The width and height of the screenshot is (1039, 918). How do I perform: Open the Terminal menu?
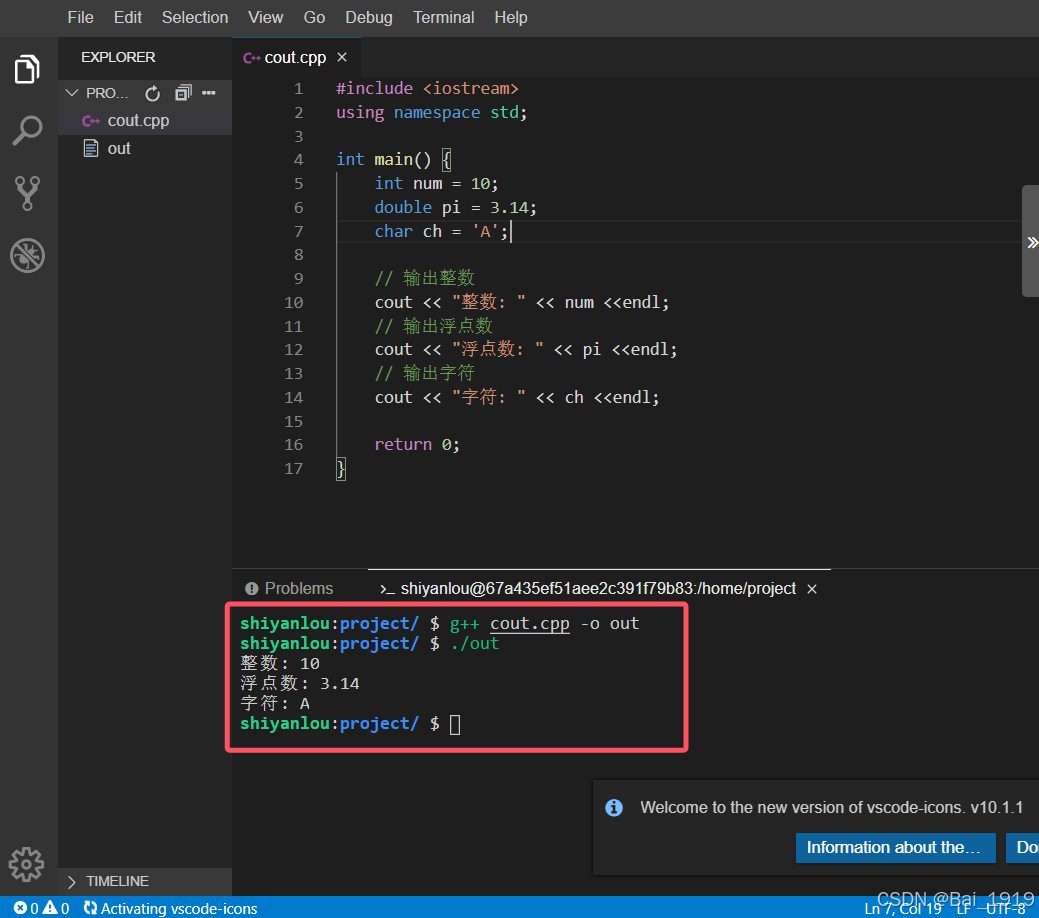tap(443, 17)
